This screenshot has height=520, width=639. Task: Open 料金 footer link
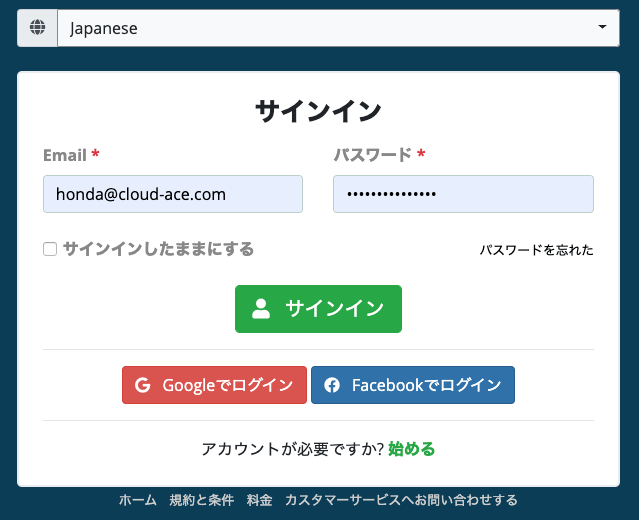pos(259,500)
